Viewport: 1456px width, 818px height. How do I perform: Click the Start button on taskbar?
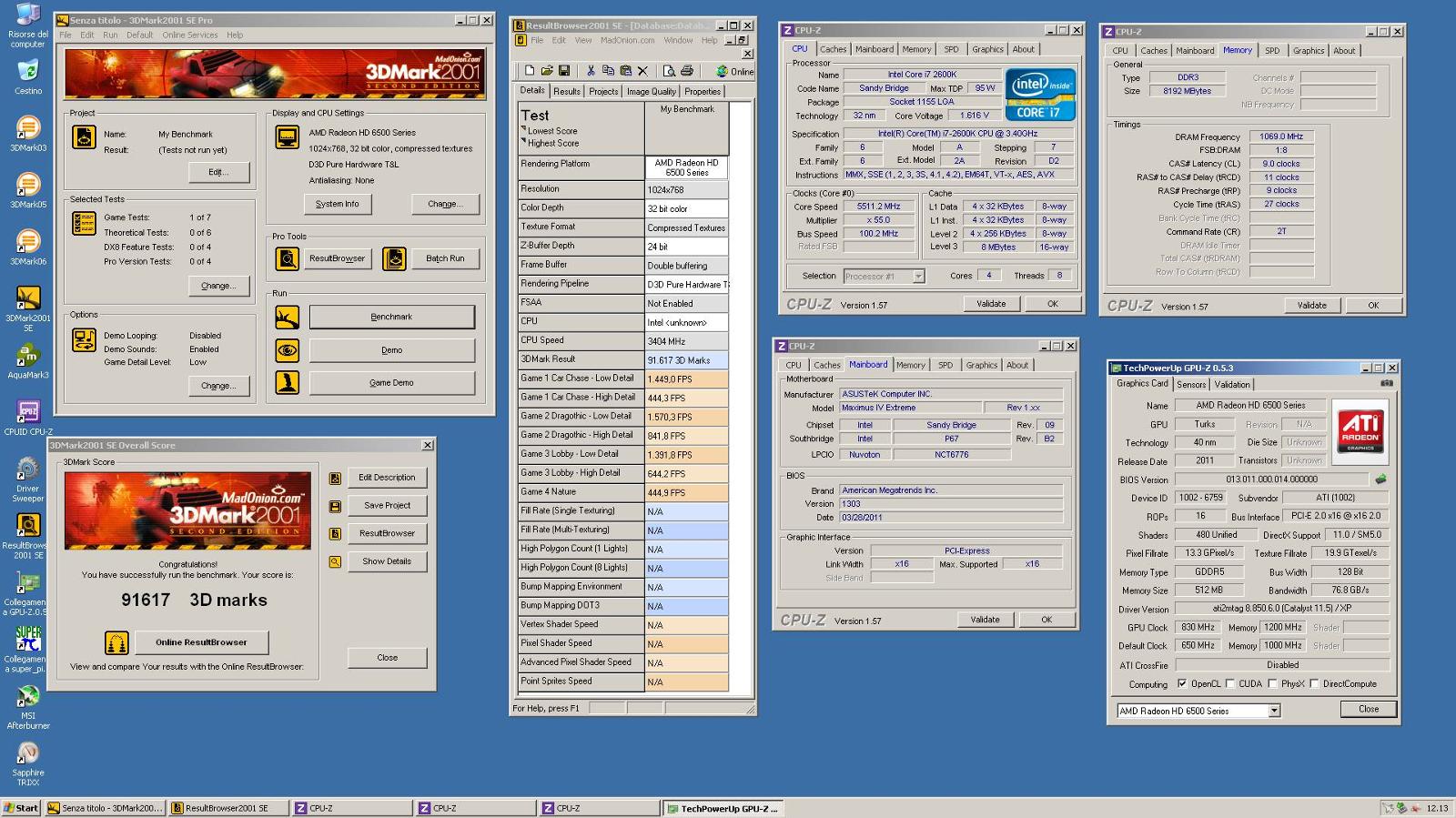tap(20, 808)
